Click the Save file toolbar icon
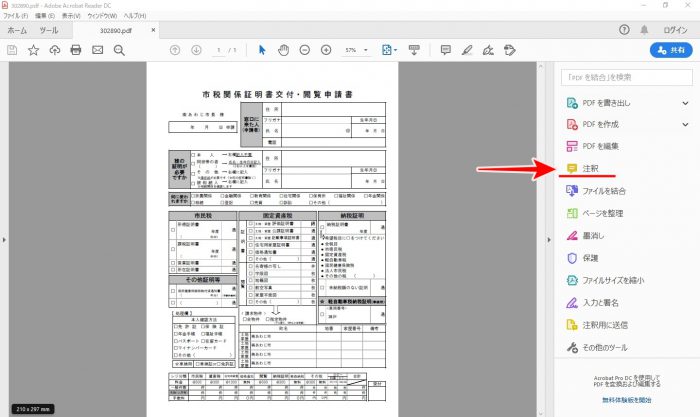Viewport: 700px width, 417px height. pyautogui.click(x=12, y=50)
